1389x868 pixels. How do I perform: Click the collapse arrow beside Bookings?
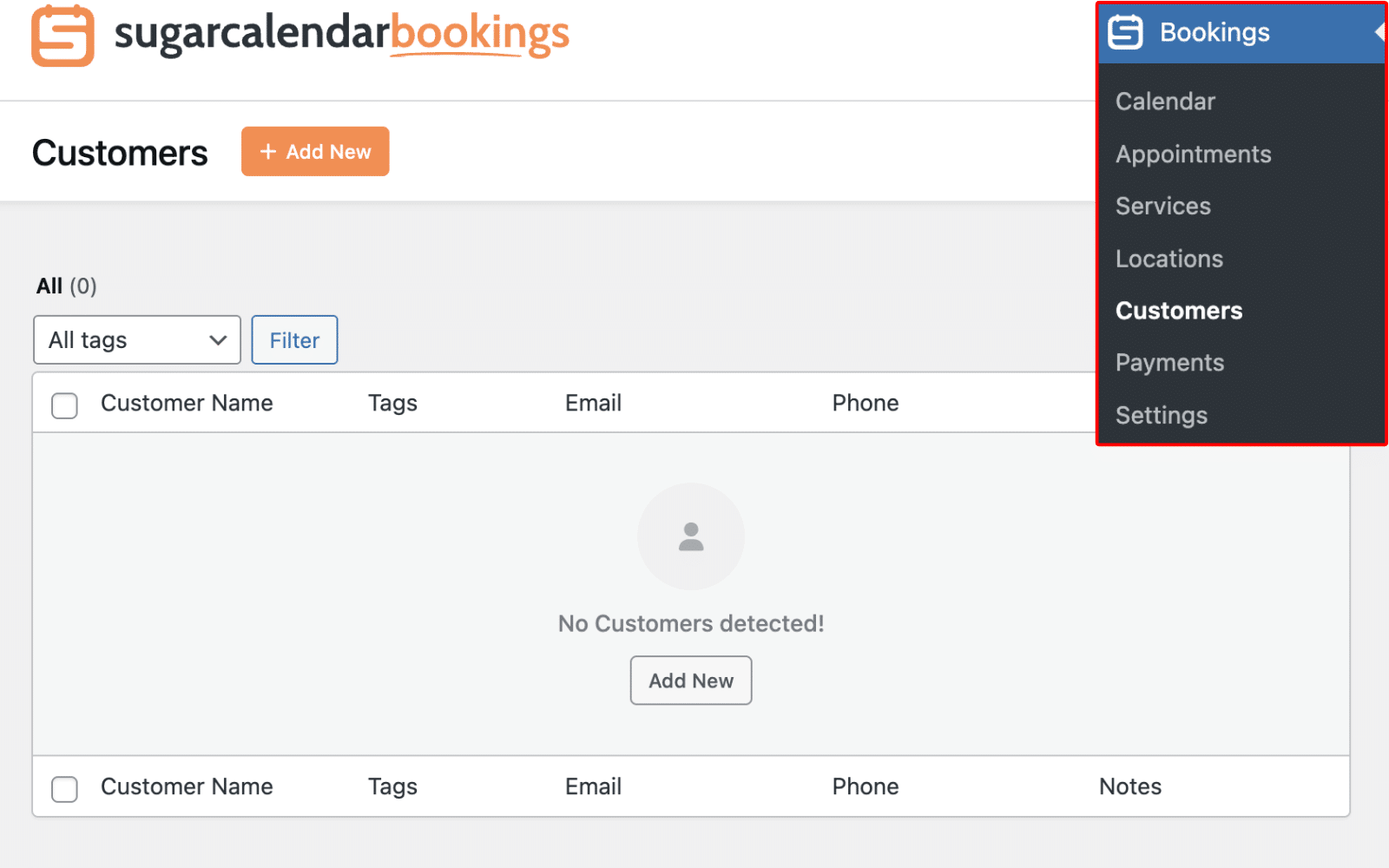point(1379,33)
